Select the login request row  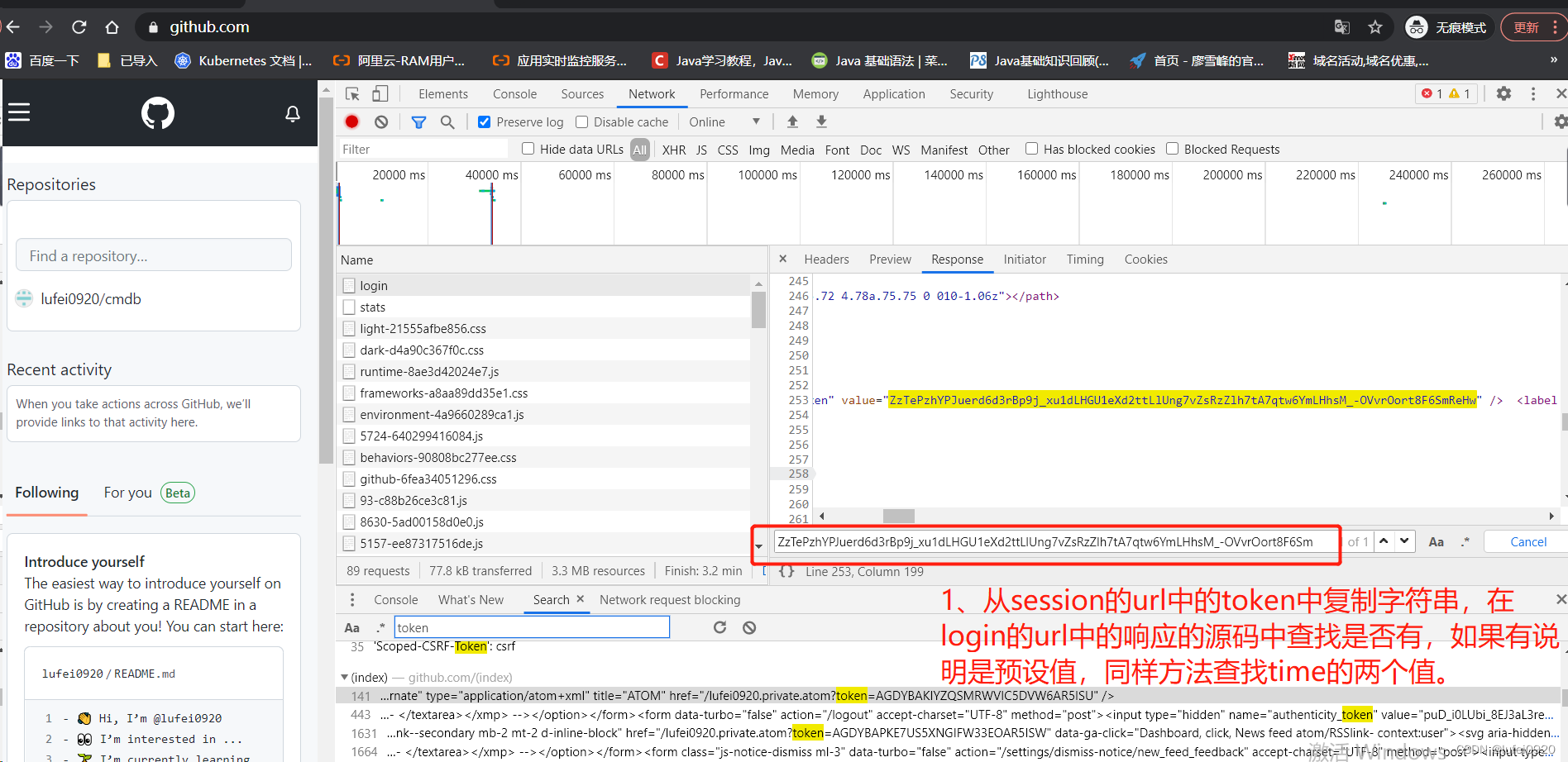click(x=544, y=285)
